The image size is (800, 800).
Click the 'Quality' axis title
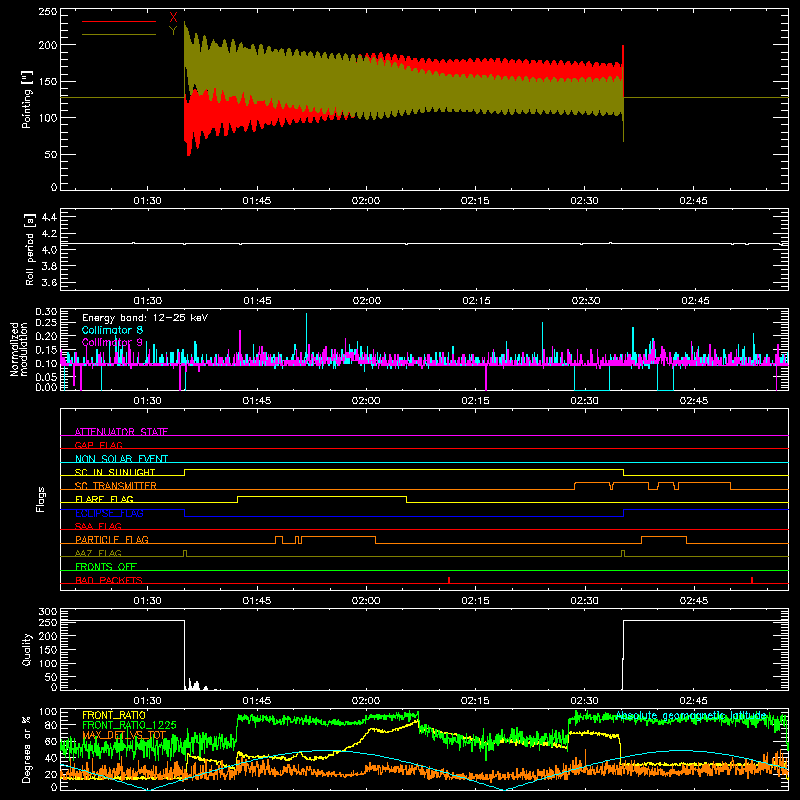(x=27, y=649)
